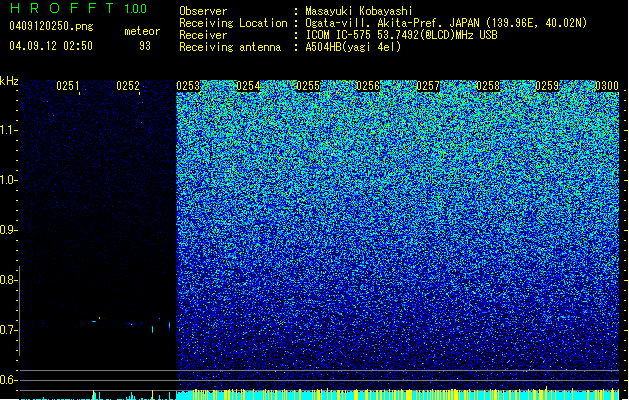Click the kHz axis unit label
Screen dimensions: 629x400
9,81
